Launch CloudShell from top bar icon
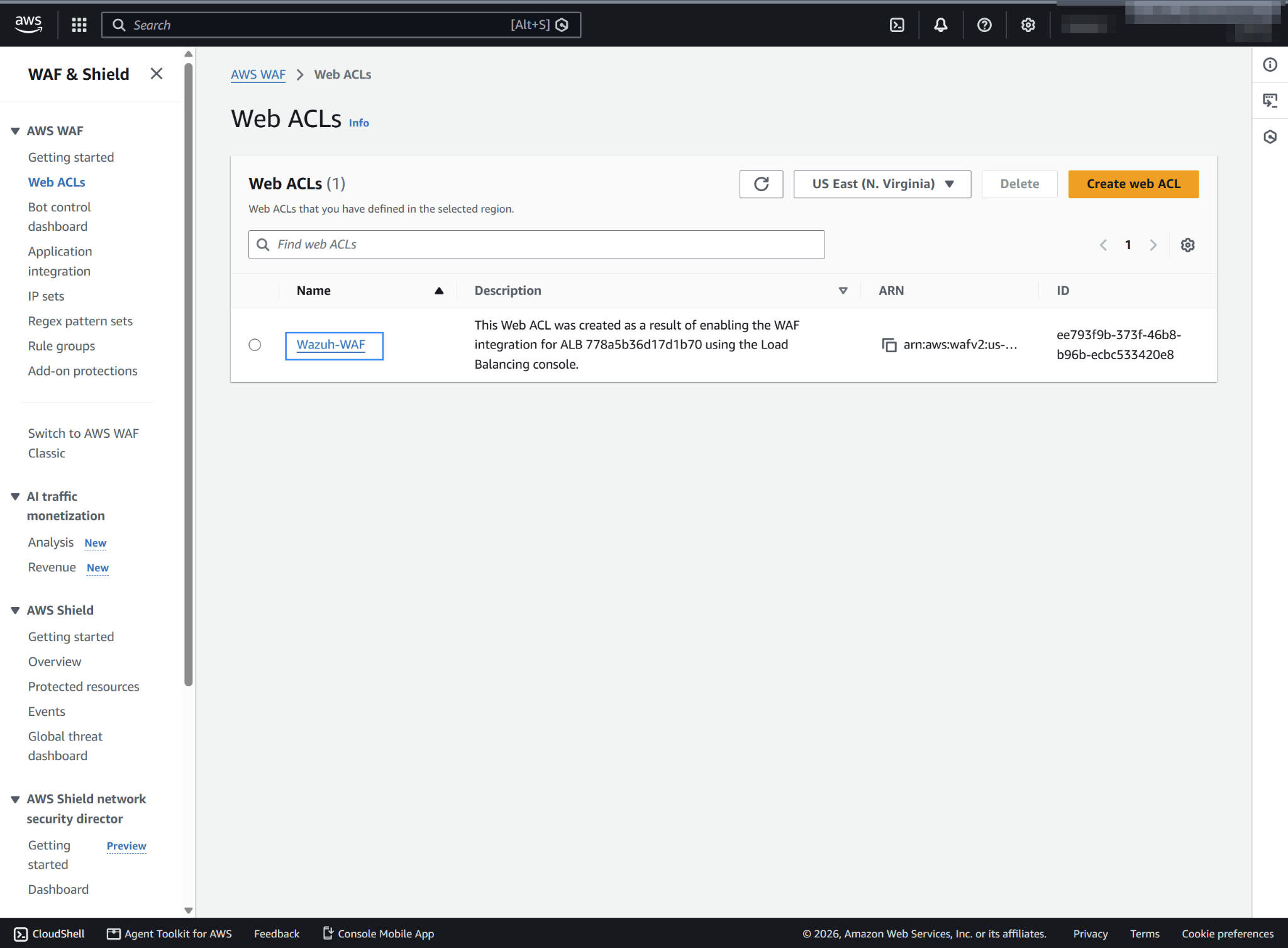 click(x=897, y=25)
